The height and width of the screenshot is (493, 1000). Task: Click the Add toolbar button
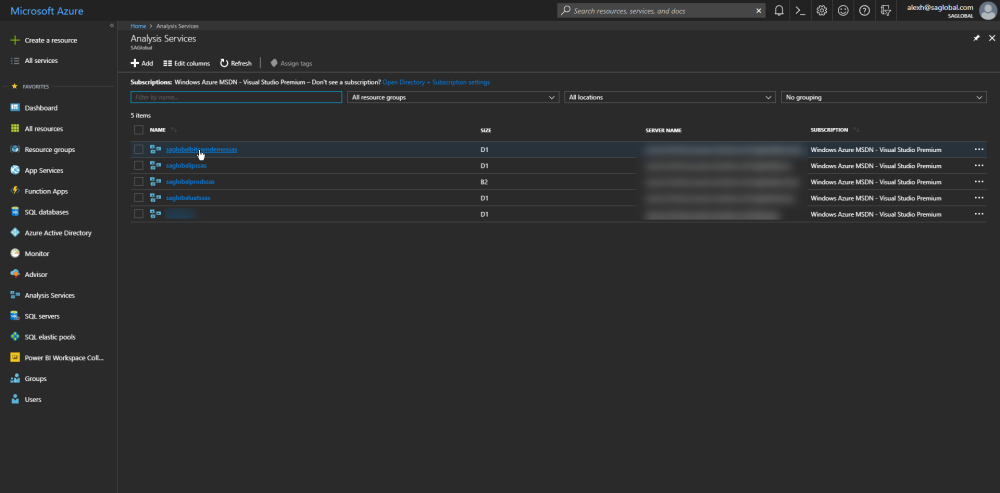142,63
